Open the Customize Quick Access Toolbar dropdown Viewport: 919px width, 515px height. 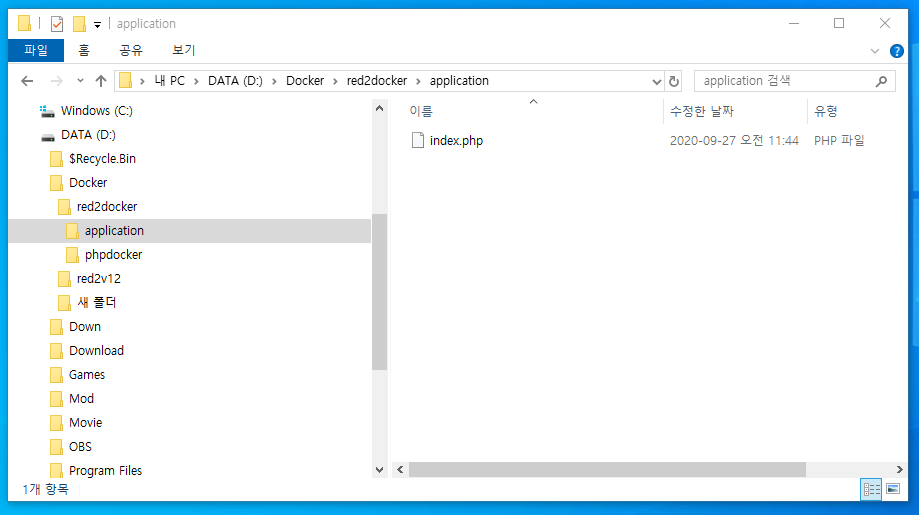click(x=97, y=25)
